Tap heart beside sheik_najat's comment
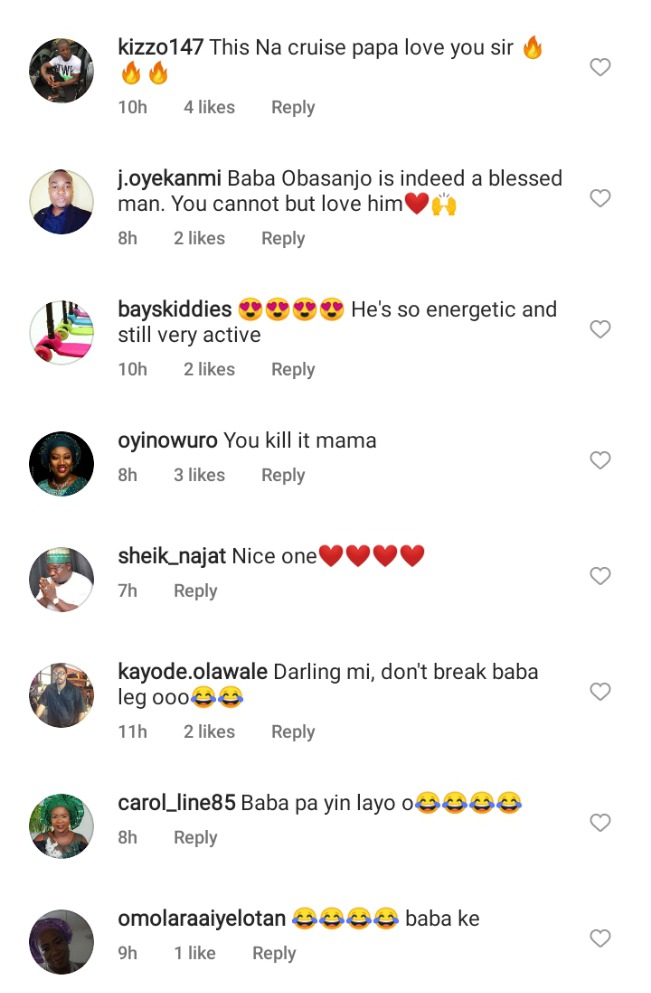 [599, 576]
